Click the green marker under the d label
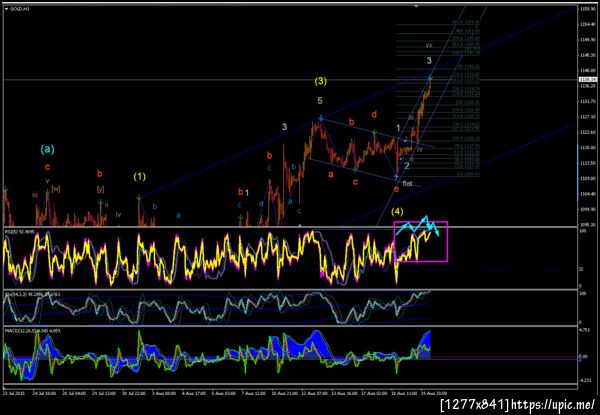 (x=375, y=132)
